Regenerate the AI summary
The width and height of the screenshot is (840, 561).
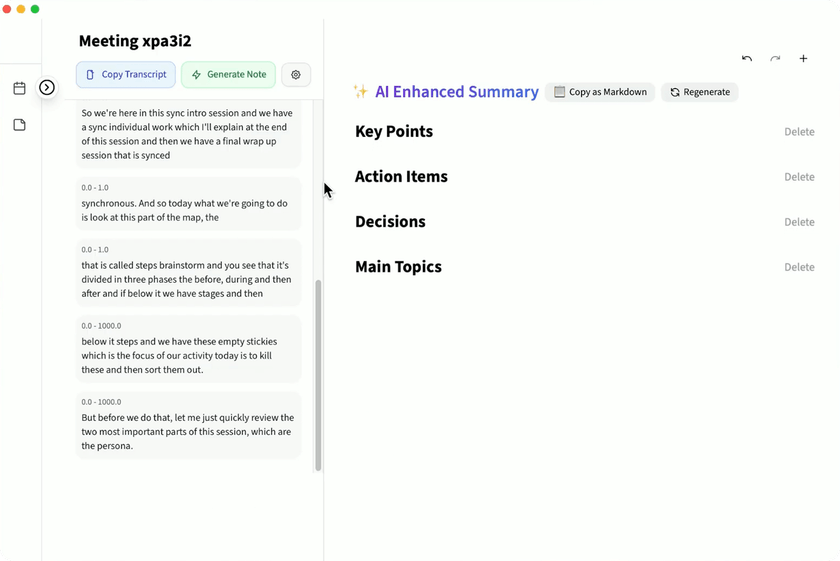tap(700, 92)
